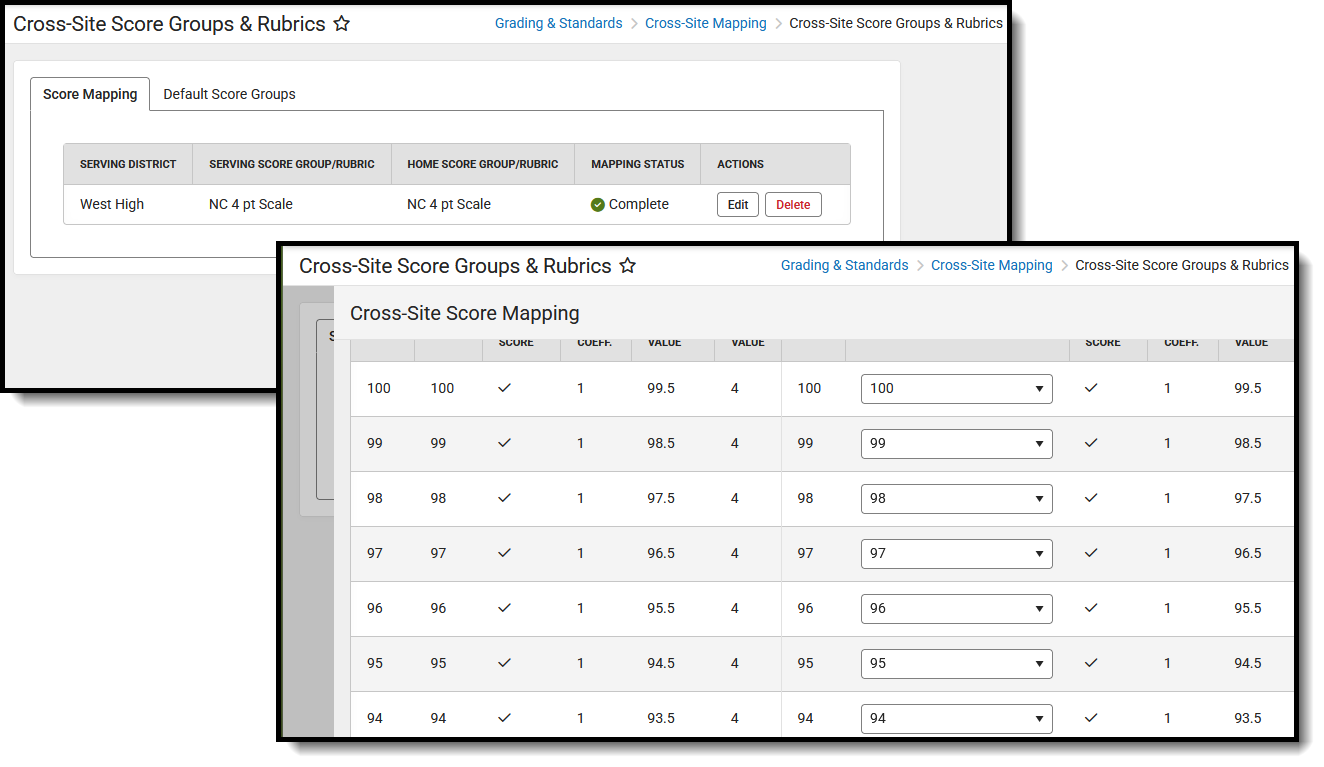Click the checkmark preceding the 94 dropdown
The image size is (1324, 767).
click(x=504, y=718)
